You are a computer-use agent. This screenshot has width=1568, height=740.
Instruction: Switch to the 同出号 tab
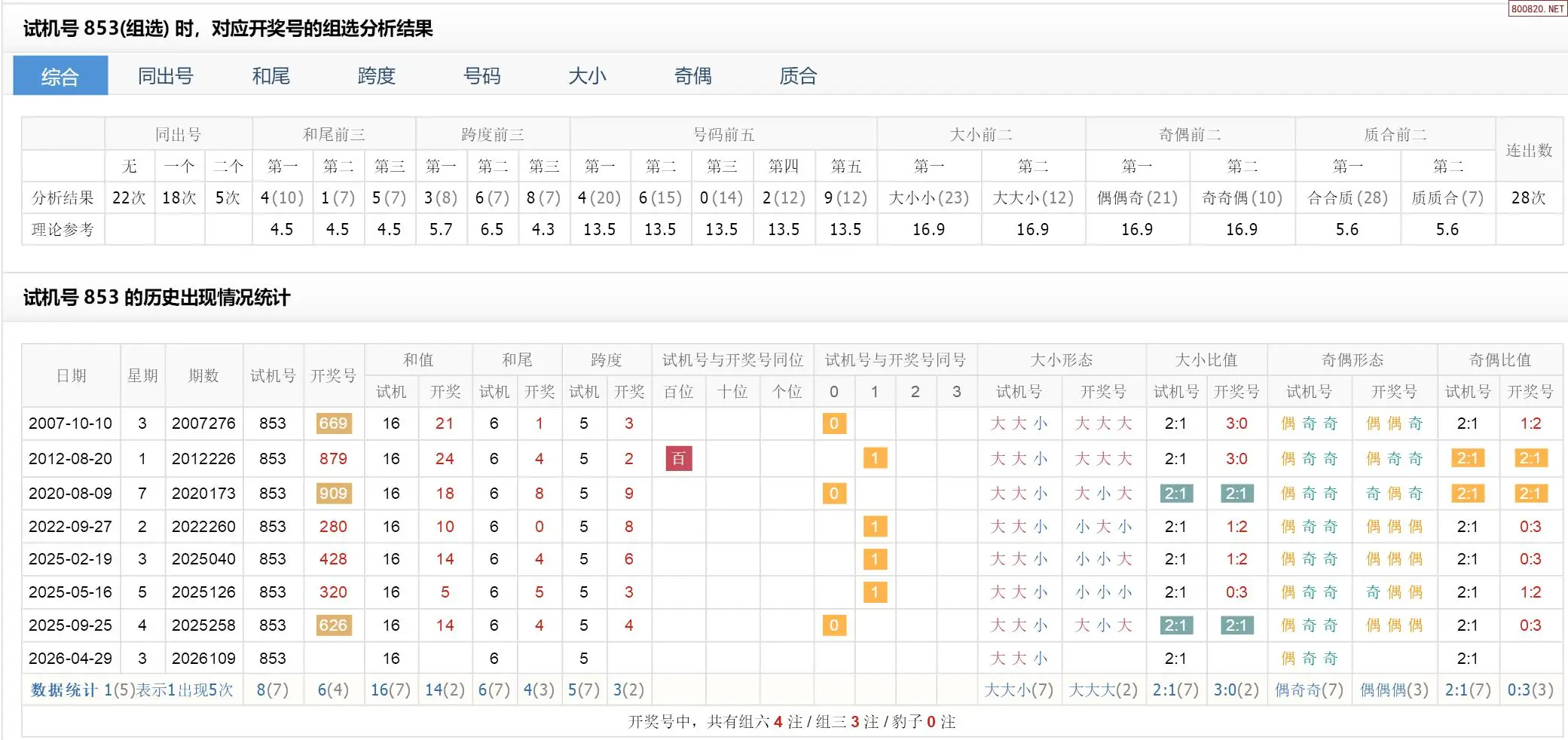[166, 76]
